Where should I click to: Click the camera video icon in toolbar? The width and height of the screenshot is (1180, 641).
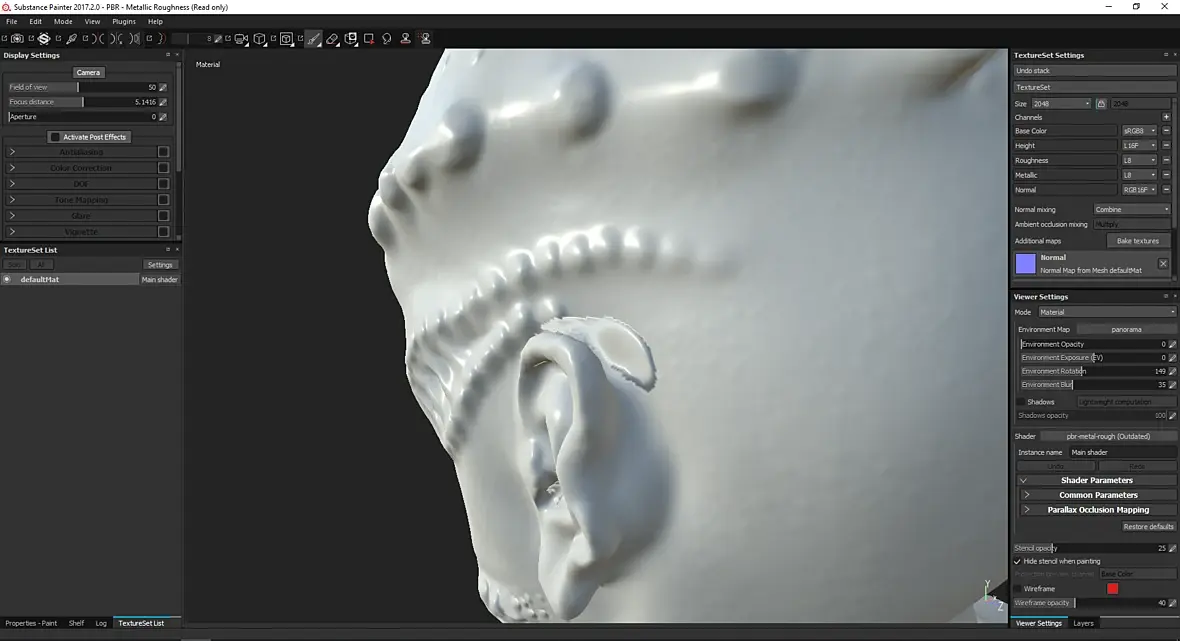click(x=241, y=38)
